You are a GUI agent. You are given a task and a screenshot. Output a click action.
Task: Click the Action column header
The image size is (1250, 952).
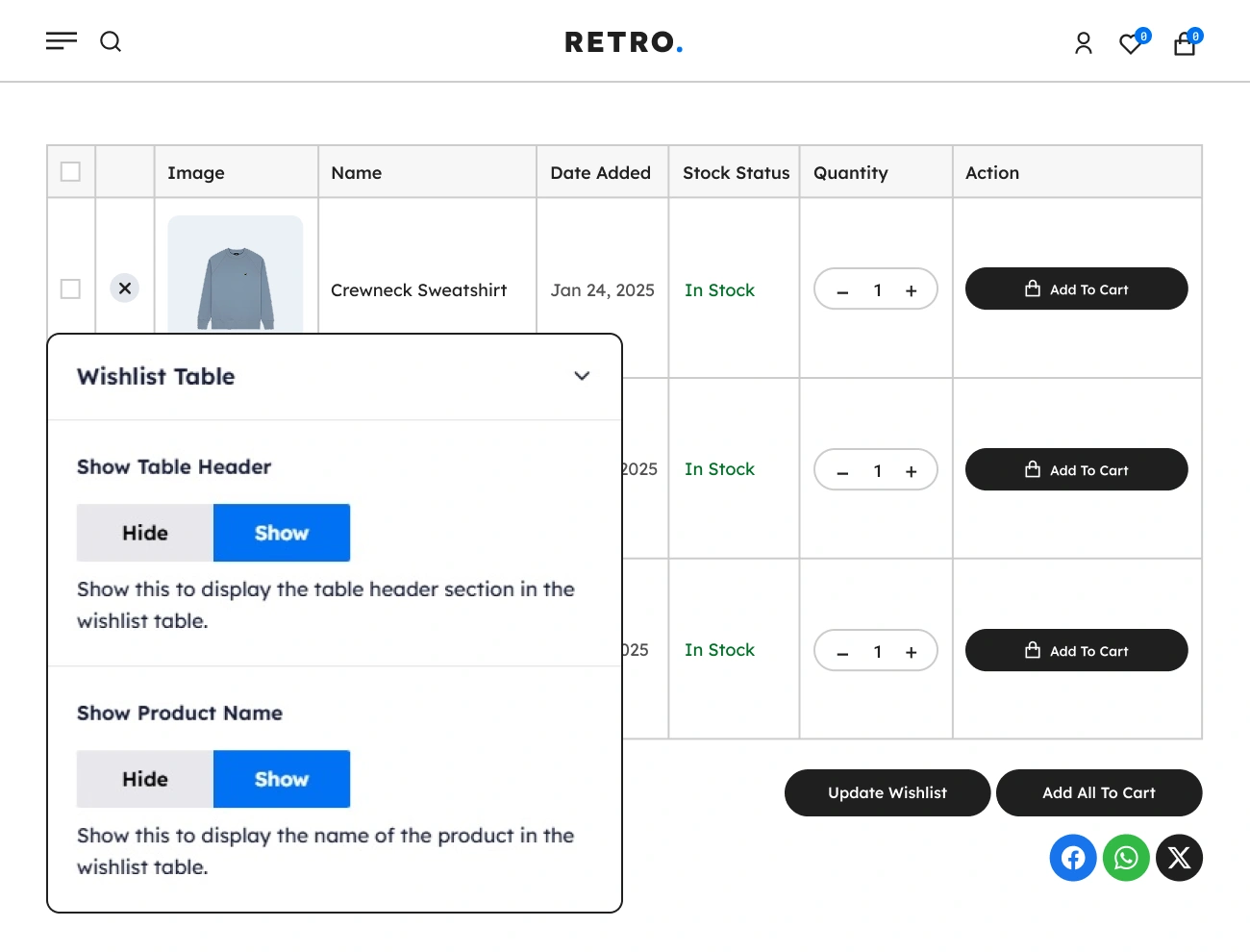click(992, 173)
